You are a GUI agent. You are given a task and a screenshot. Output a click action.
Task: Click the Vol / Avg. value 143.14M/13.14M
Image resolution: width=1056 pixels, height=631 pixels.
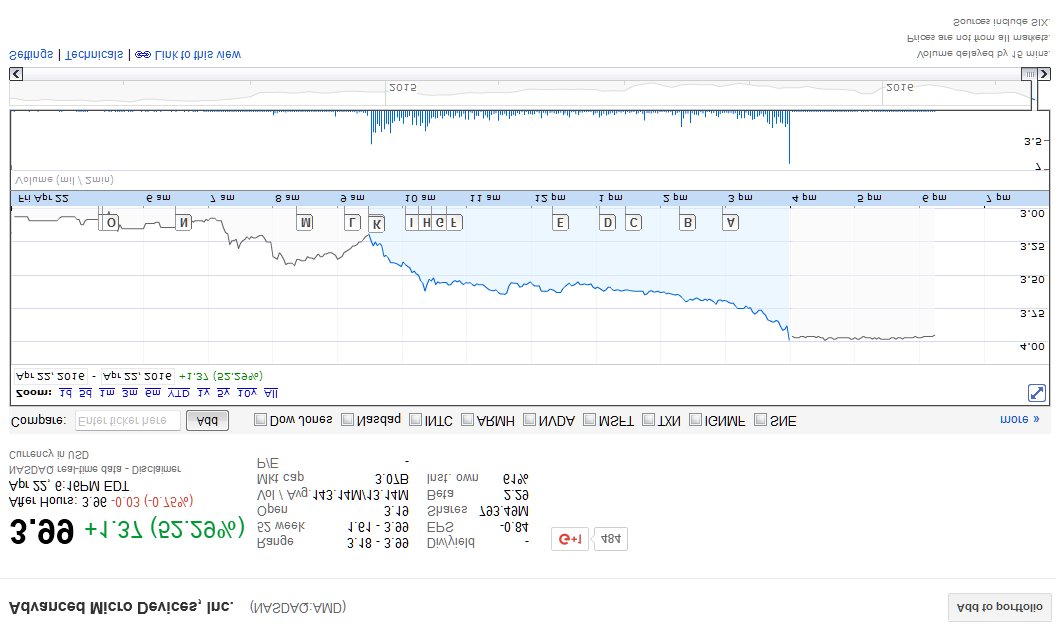pos(361,495)
